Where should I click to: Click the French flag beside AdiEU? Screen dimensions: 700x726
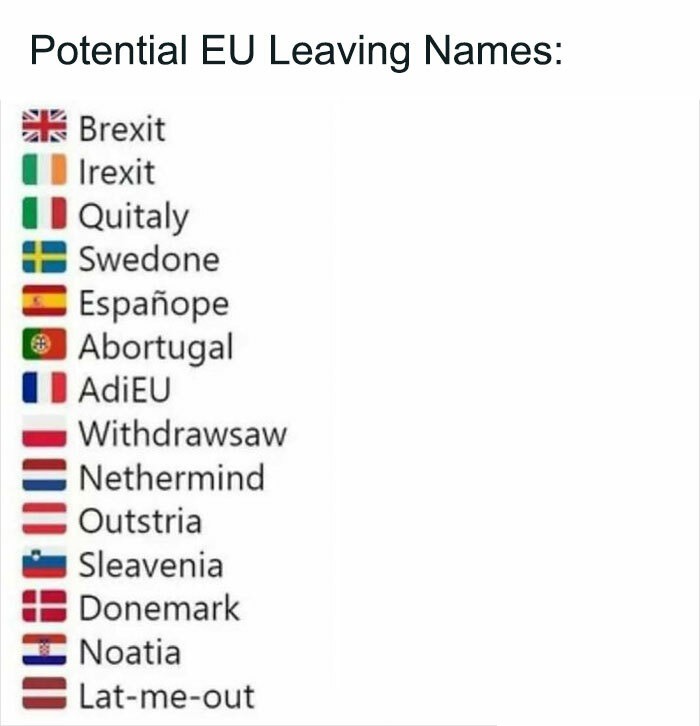pos(44,388)
